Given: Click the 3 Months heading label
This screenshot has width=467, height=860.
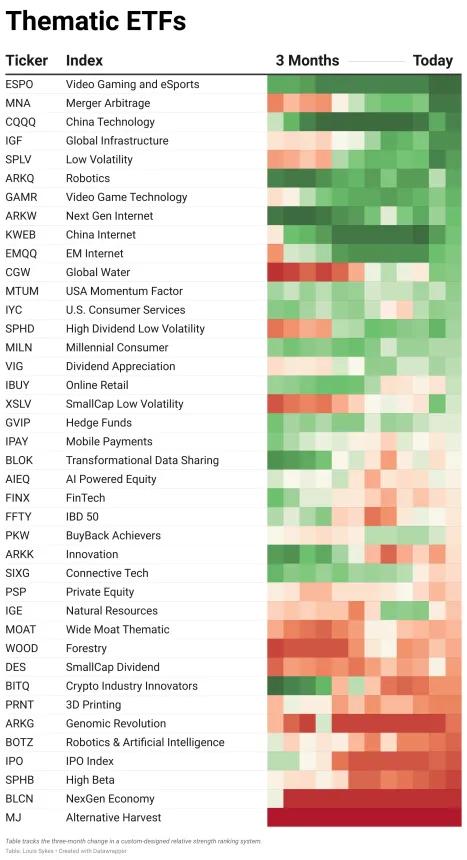Looking at the screenshot, I should click(x=307, y=60).
